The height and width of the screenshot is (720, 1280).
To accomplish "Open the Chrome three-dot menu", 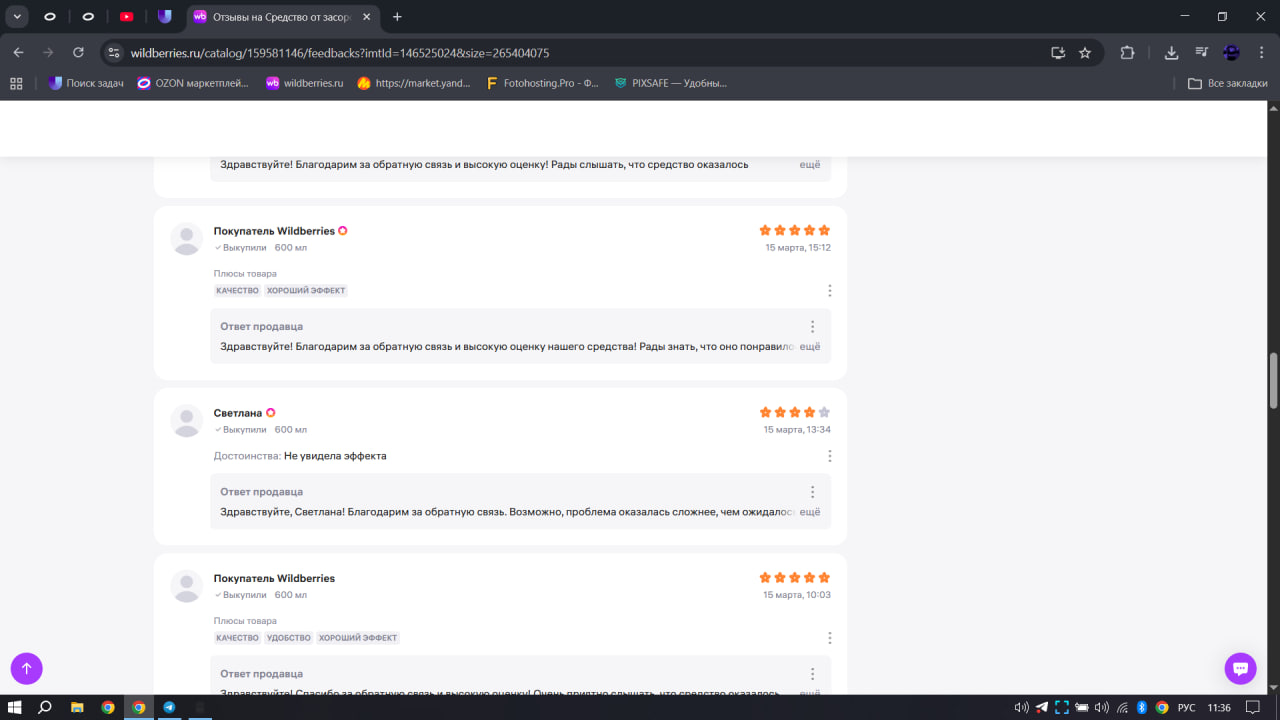I will (x=1261, y=53).
